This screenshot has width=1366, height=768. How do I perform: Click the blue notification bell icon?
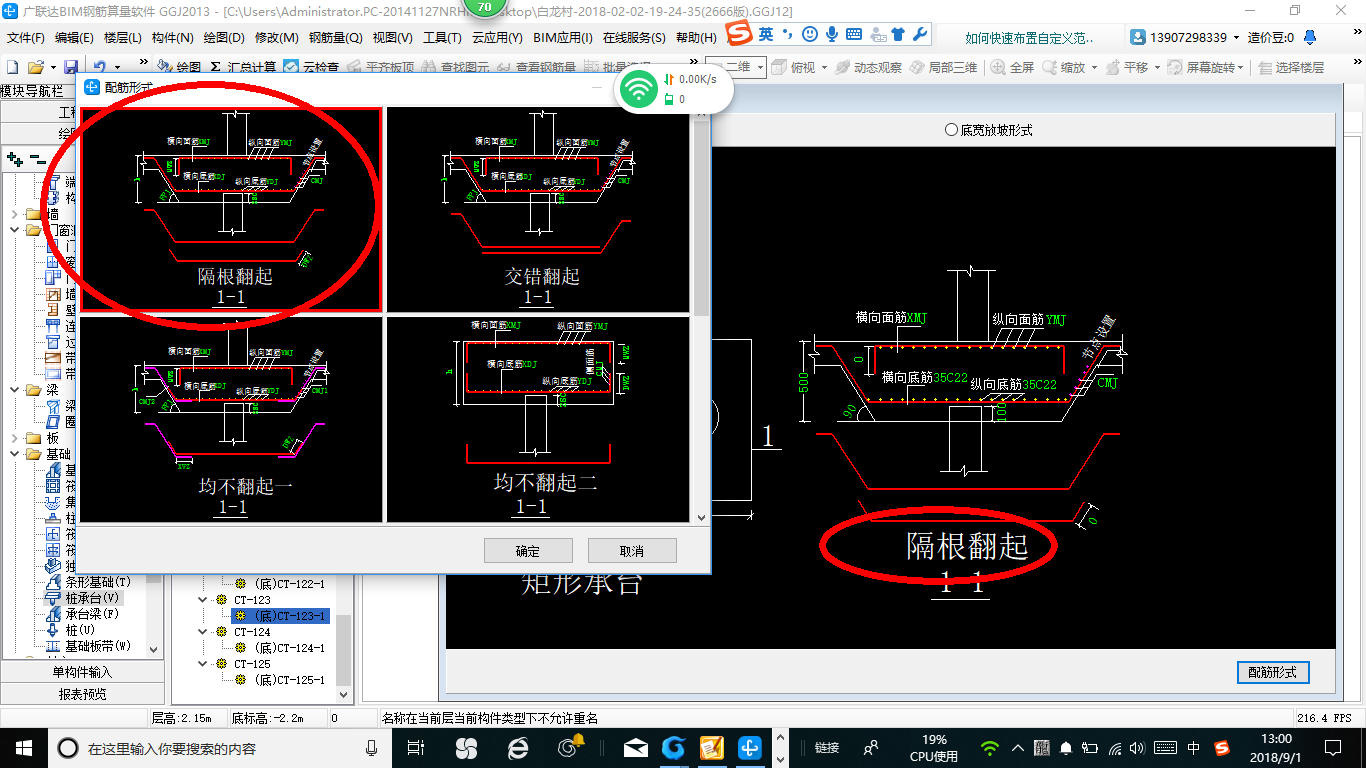(x=1310, y=38)
